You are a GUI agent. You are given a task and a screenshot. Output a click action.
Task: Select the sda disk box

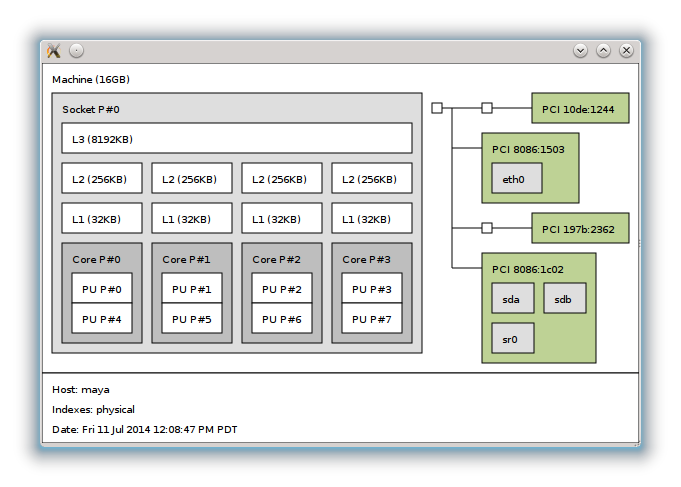point(513,298)
